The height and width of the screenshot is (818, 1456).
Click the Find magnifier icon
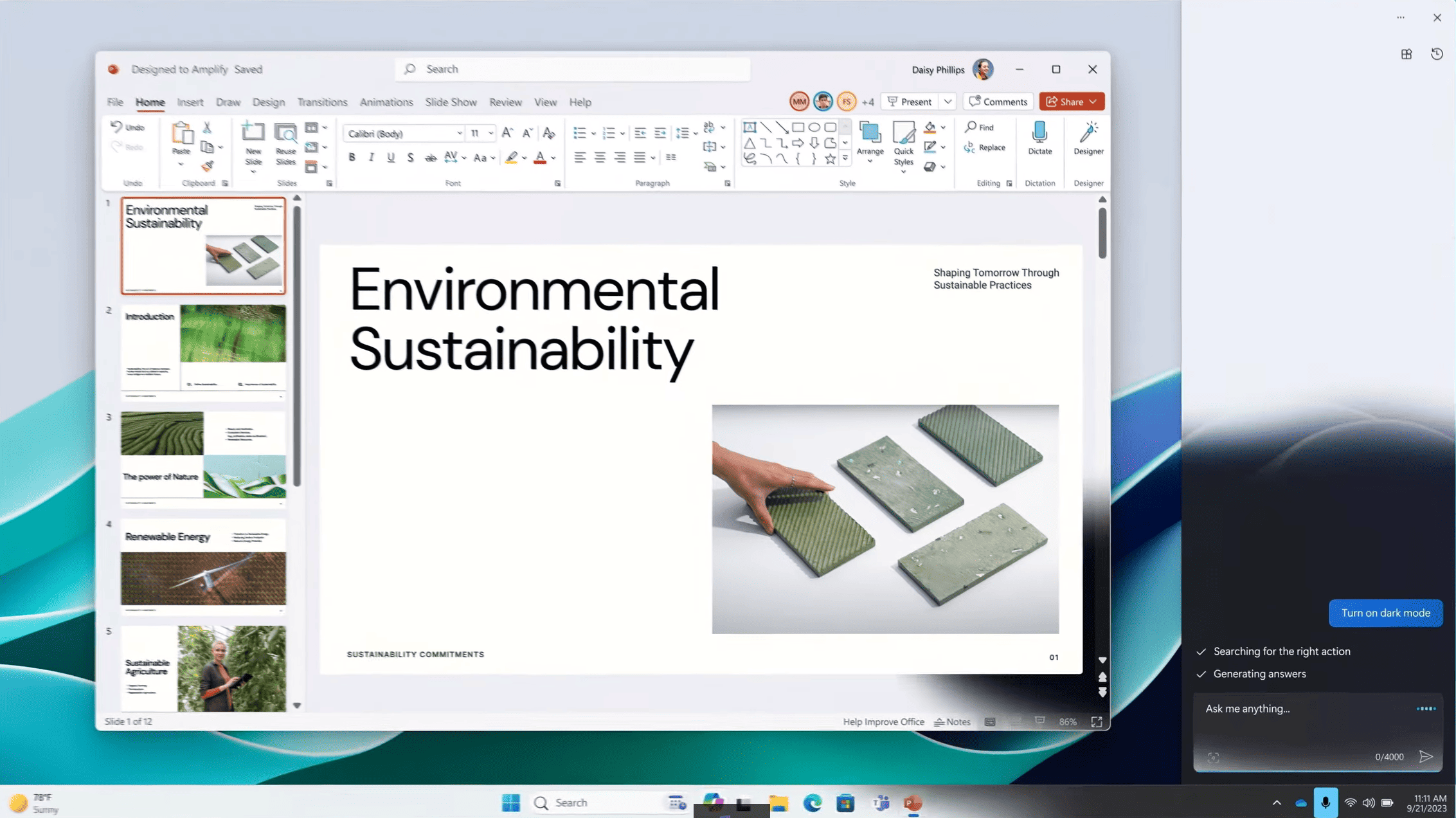pyautogui.click(x=971, y=127)
